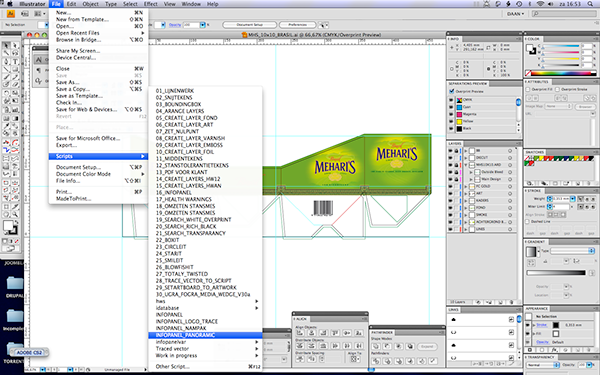This screenshot has height=375, width=600.
Task: Click the Unite shape mode in Pathfinder
Action: (x=376, y=346)
